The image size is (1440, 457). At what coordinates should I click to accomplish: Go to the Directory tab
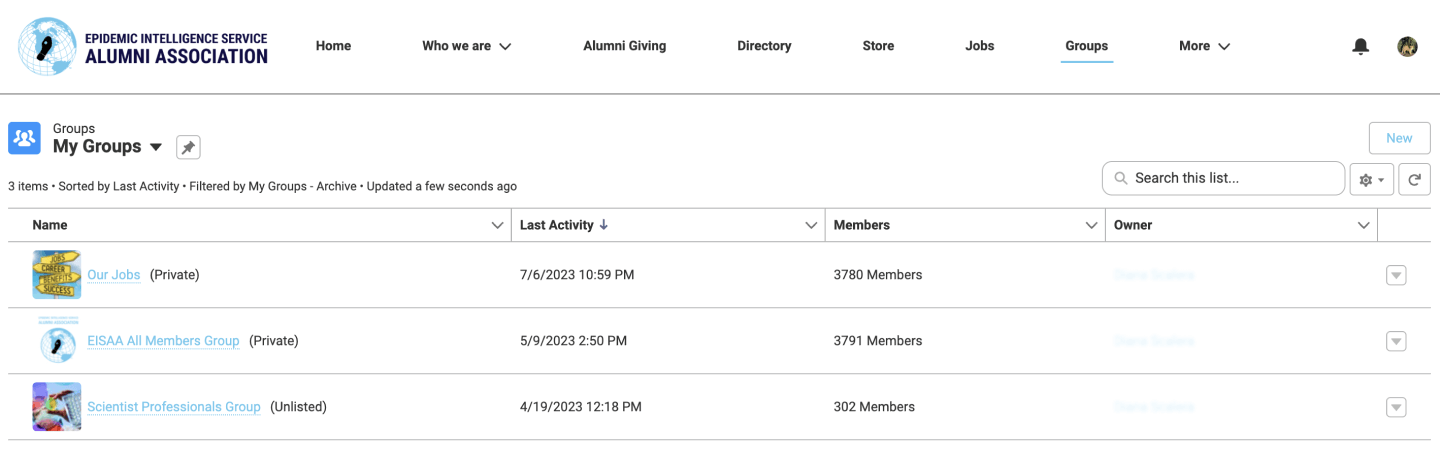(764, 46)
